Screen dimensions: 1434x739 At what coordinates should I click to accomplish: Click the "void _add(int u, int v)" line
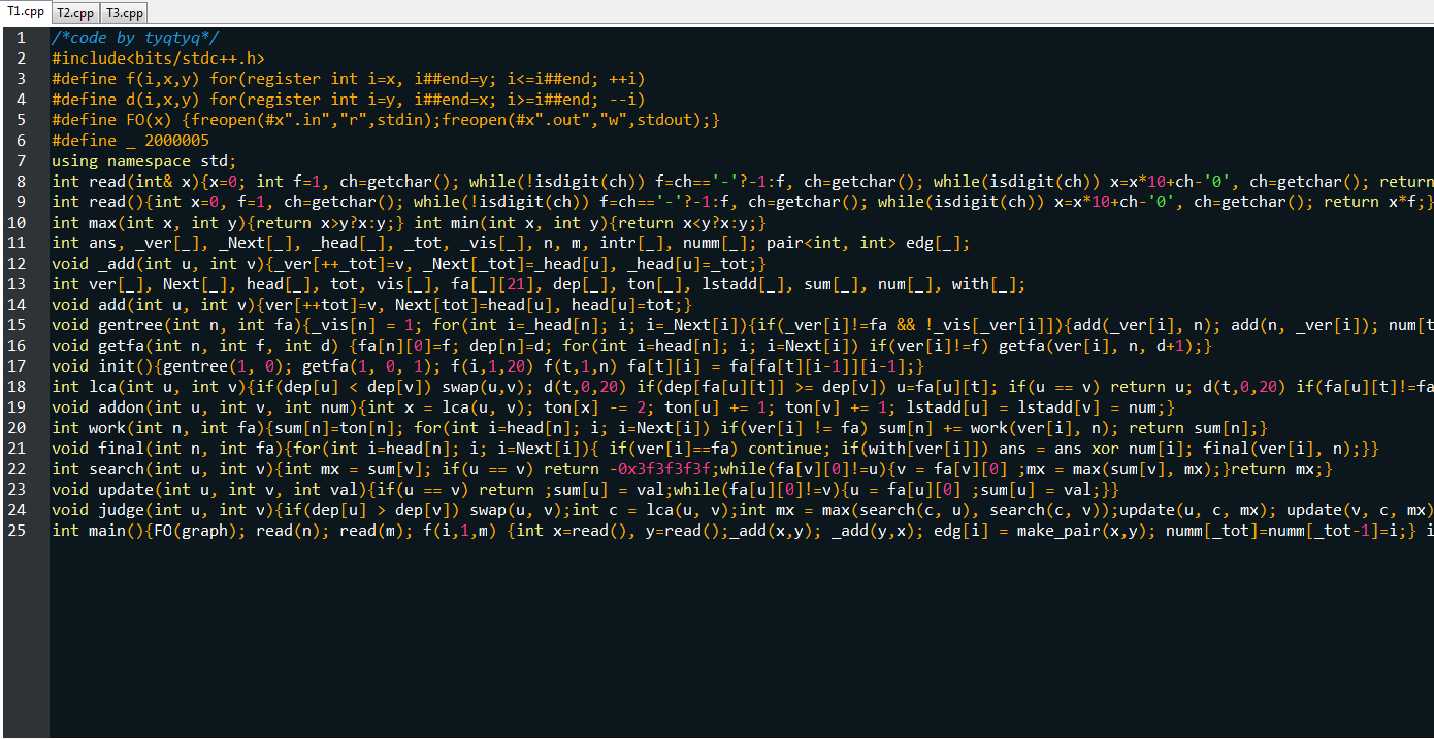[x=409, y=263]
